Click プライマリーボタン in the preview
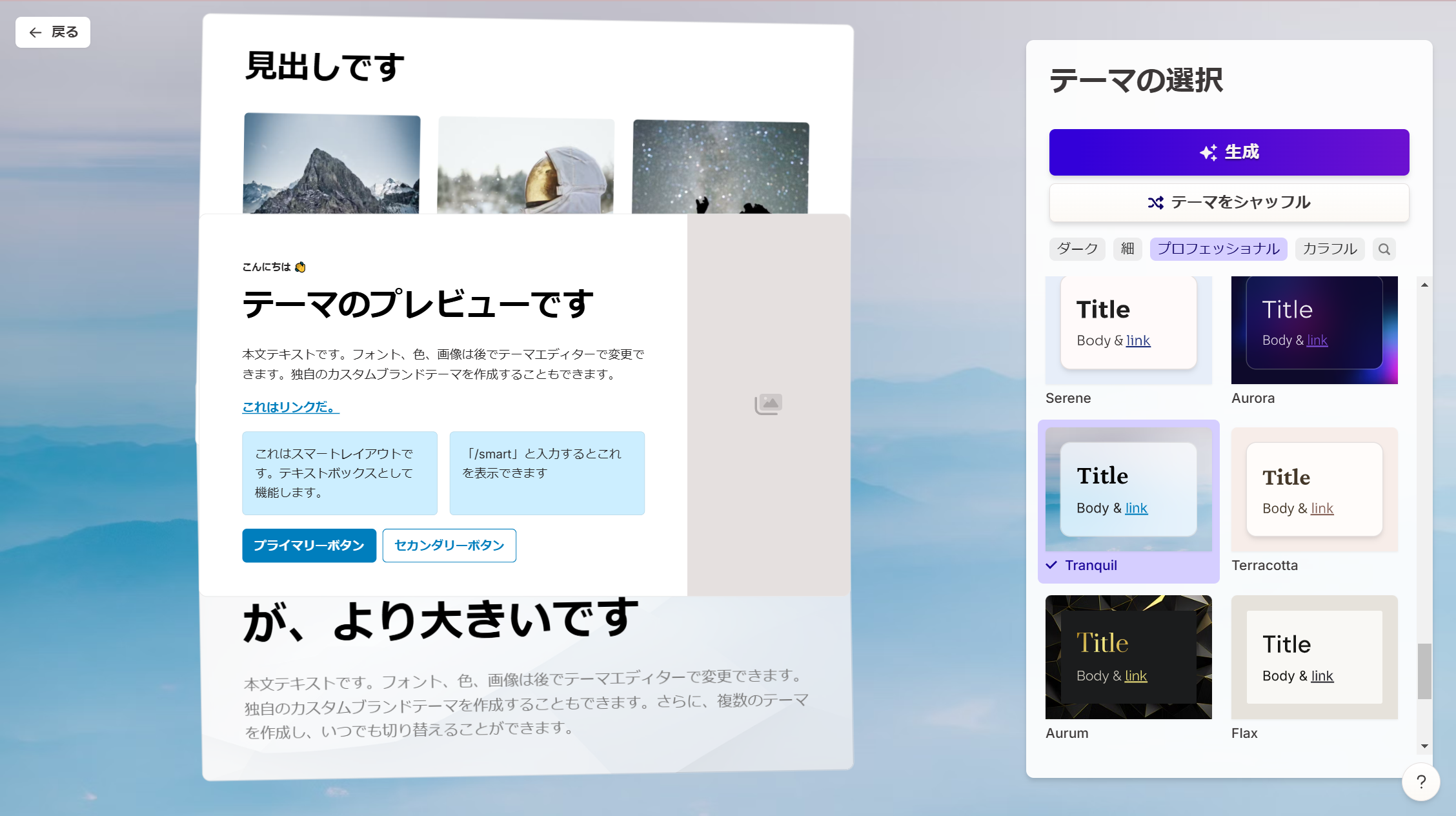 (x=308, y=546)
